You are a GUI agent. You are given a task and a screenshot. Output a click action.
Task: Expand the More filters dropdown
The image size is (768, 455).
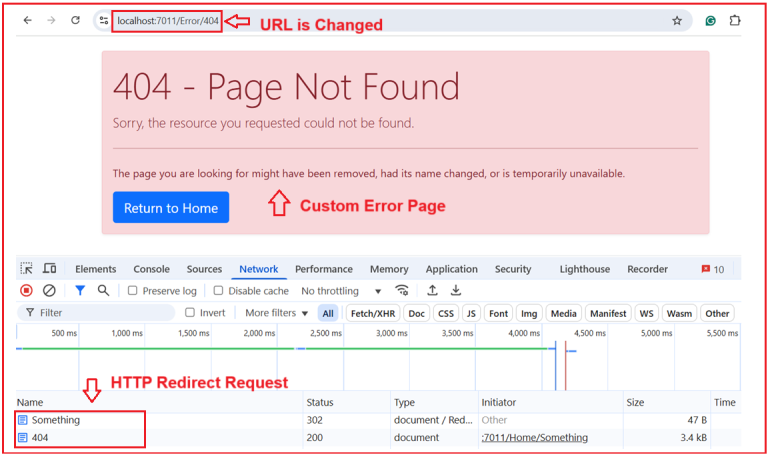tap(277, 313)
